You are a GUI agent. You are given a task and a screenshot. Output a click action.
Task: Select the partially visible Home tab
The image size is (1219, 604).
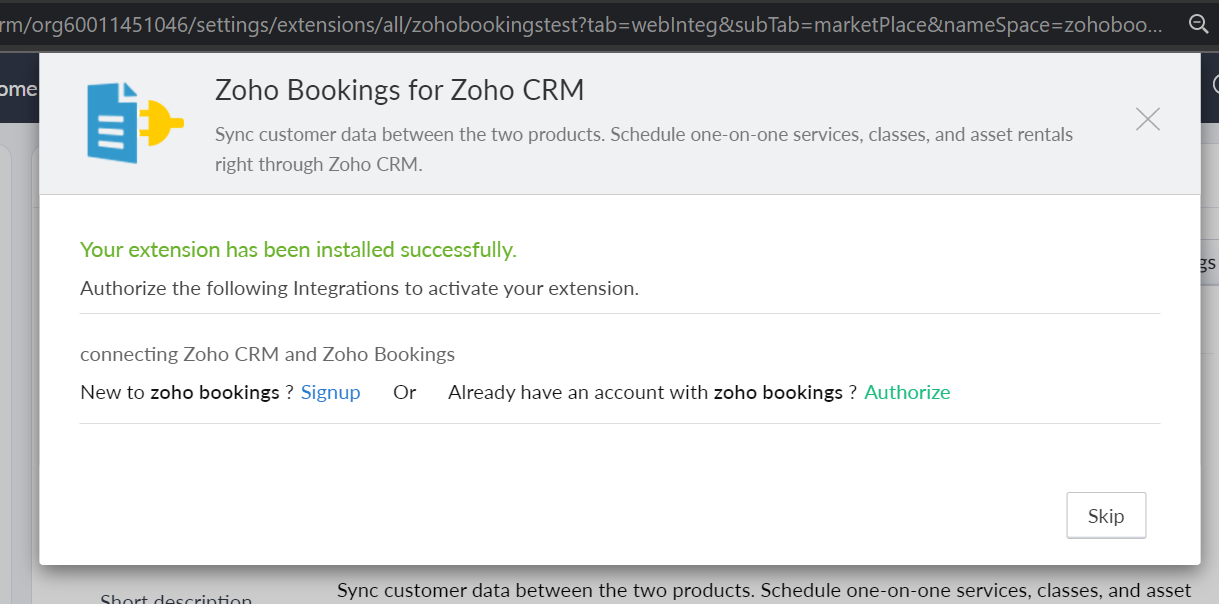(x=18, y=89)
